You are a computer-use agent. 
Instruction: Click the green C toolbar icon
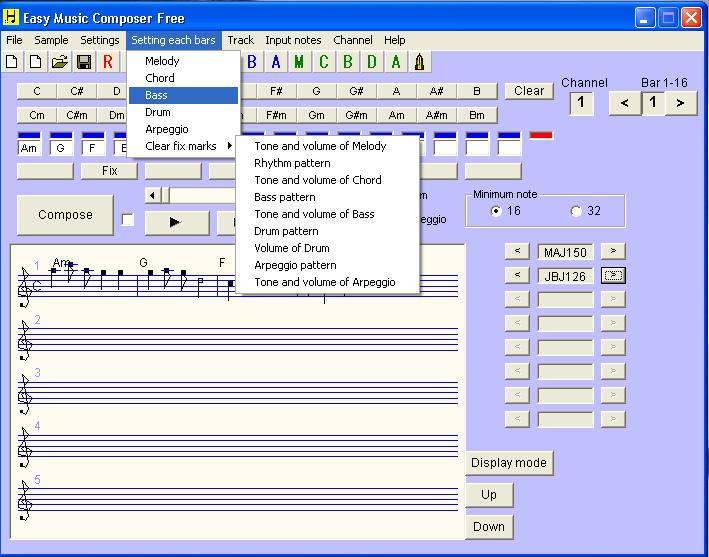click(x=323, y=61)
